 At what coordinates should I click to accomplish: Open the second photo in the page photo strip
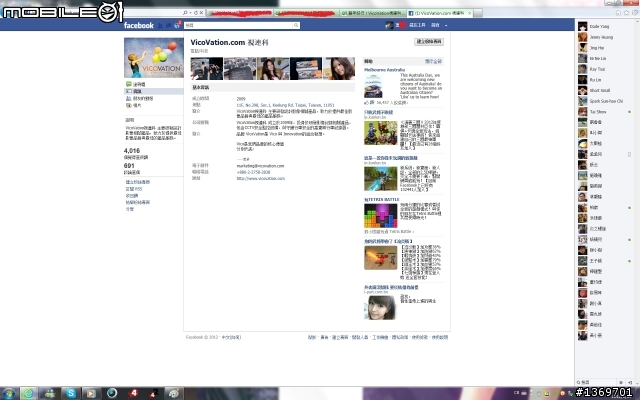(240, 69)
